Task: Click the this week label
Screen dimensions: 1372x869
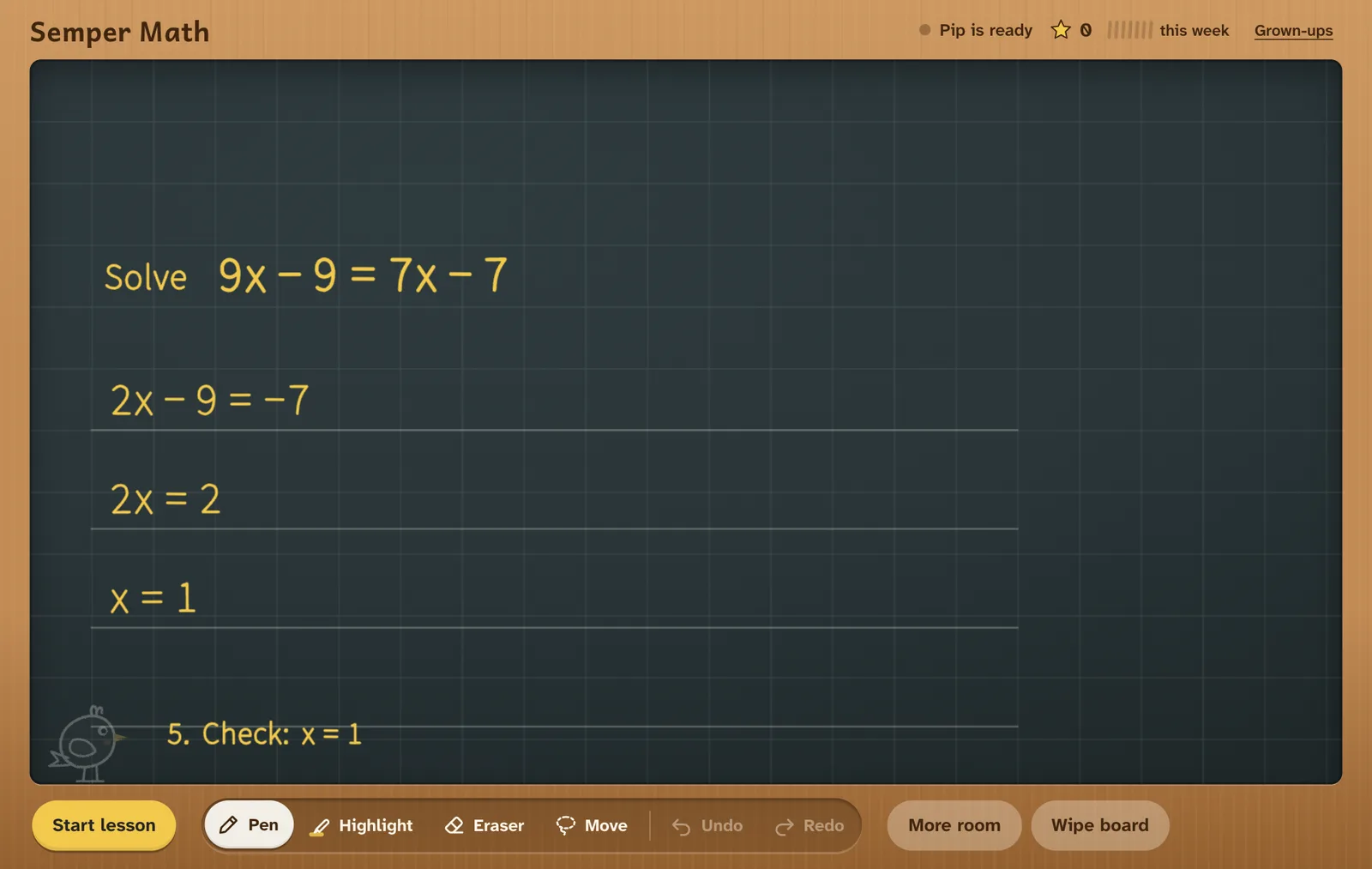Action: (1194, 31)
